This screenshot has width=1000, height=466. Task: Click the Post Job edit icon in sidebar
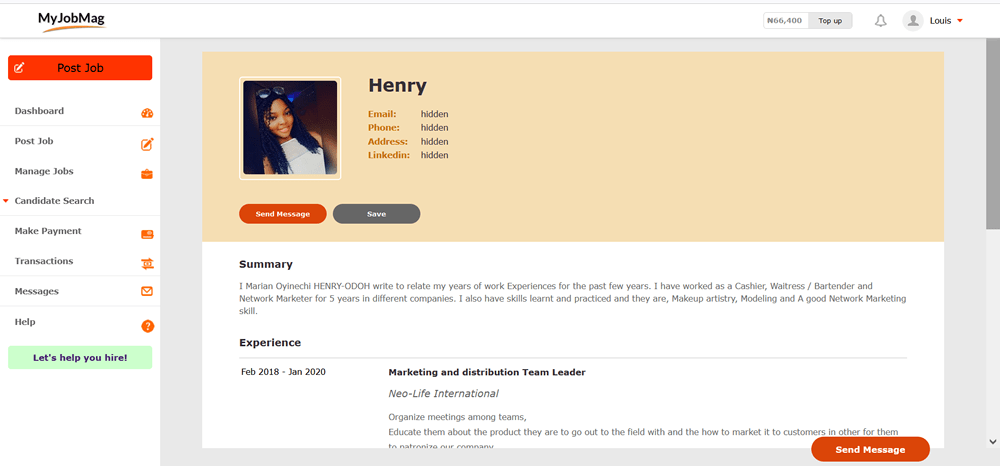[147, 144]
